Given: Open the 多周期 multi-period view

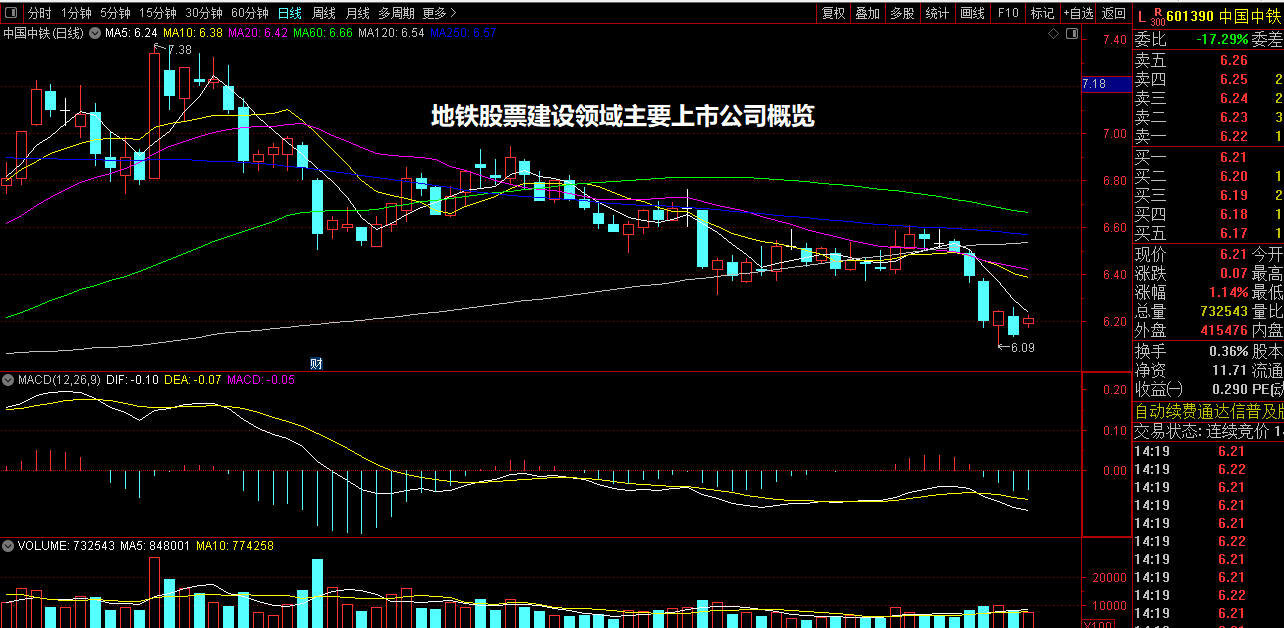Looking at the screenshot, I should 396,13.
